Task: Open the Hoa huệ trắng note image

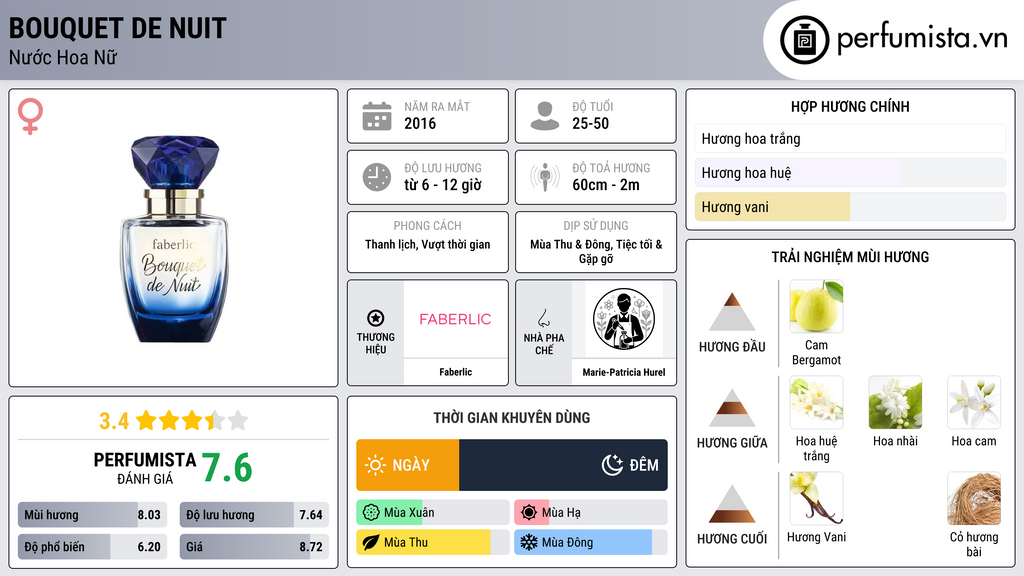Action: click(816, 402)
